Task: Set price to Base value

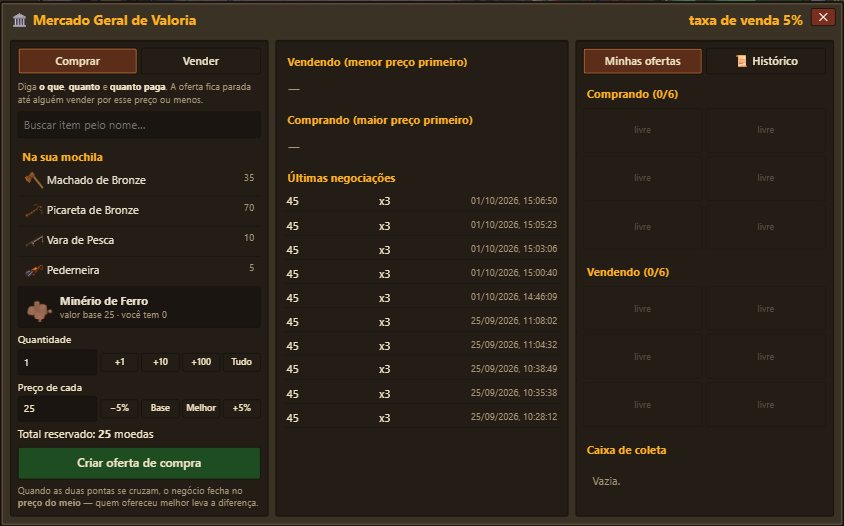Action: (x=160, y=408)
